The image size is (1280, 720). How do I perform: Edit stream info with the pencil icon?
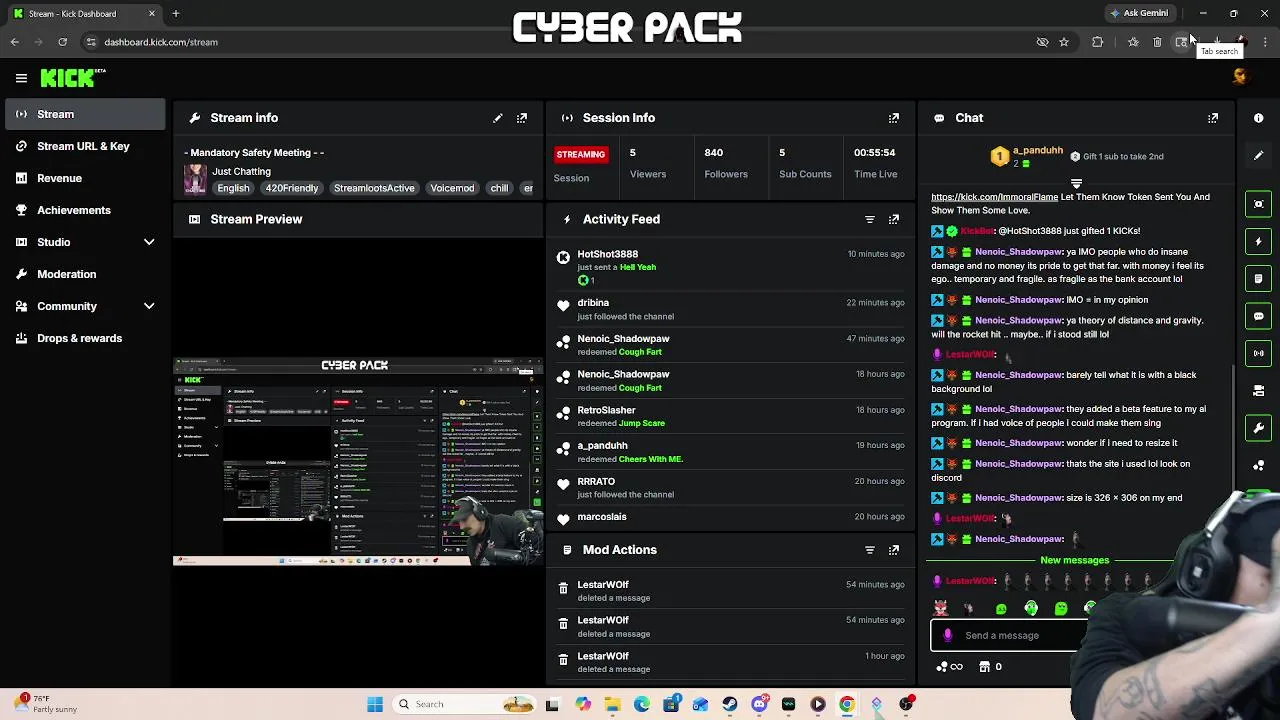point(497,118)
